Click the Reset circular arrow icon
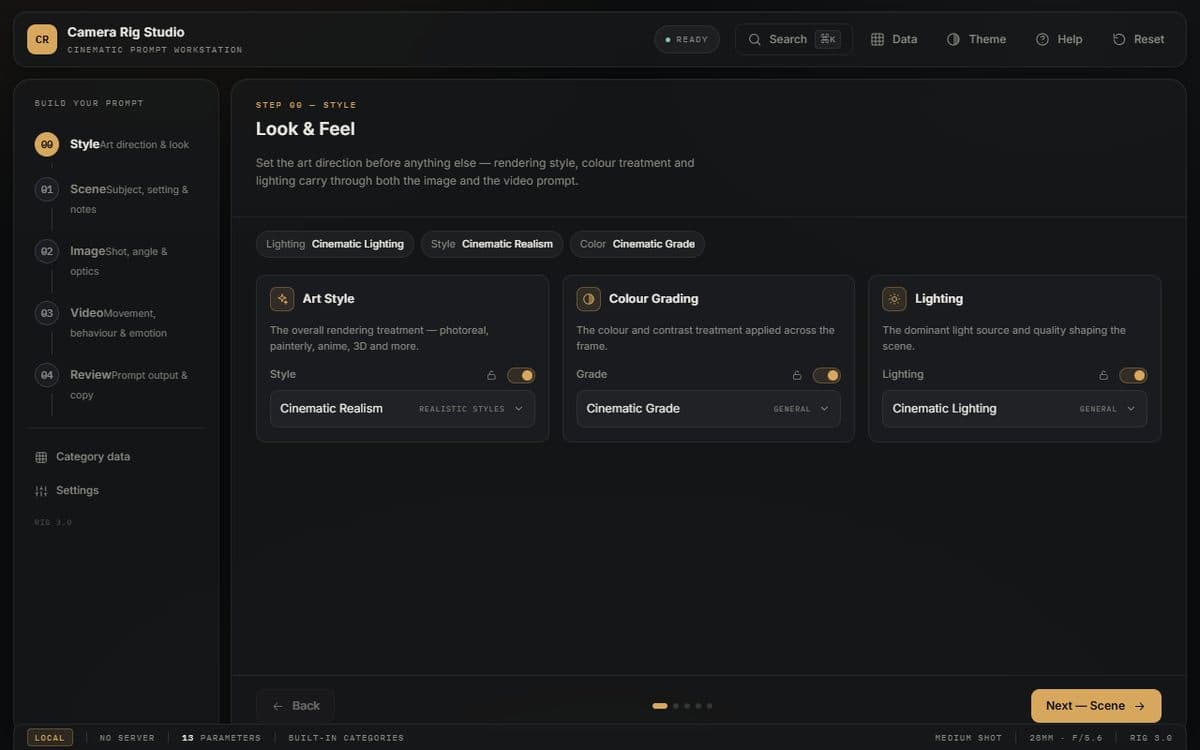This screenshot has height=750, width=1200. (1119, 39)
